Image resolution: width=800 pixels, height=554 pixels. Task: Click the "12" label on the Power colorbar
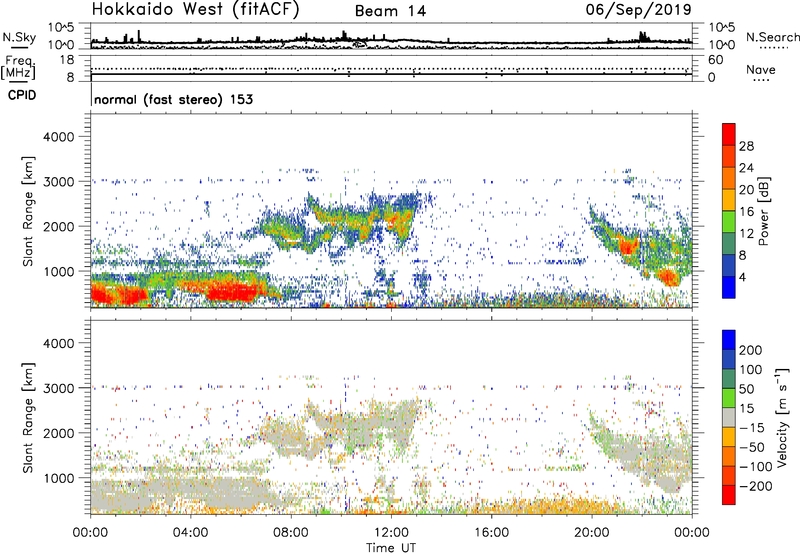(746, 233)
